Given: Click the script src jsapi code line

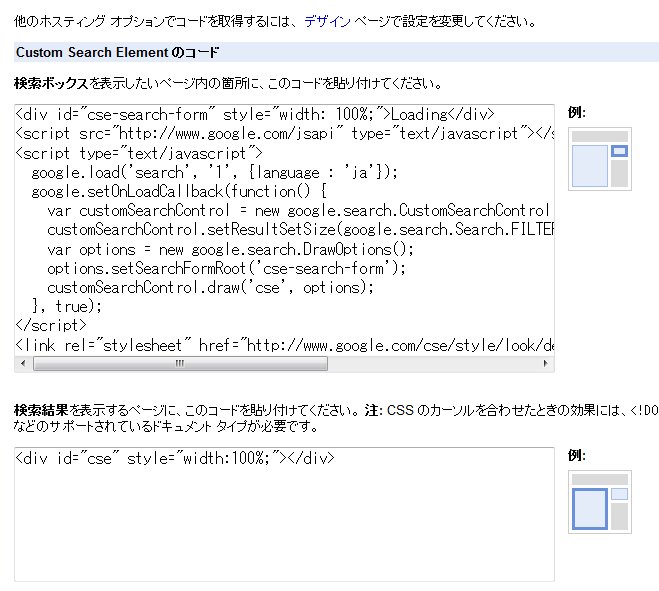Looking at the screenshot, I should coord(285,134).
